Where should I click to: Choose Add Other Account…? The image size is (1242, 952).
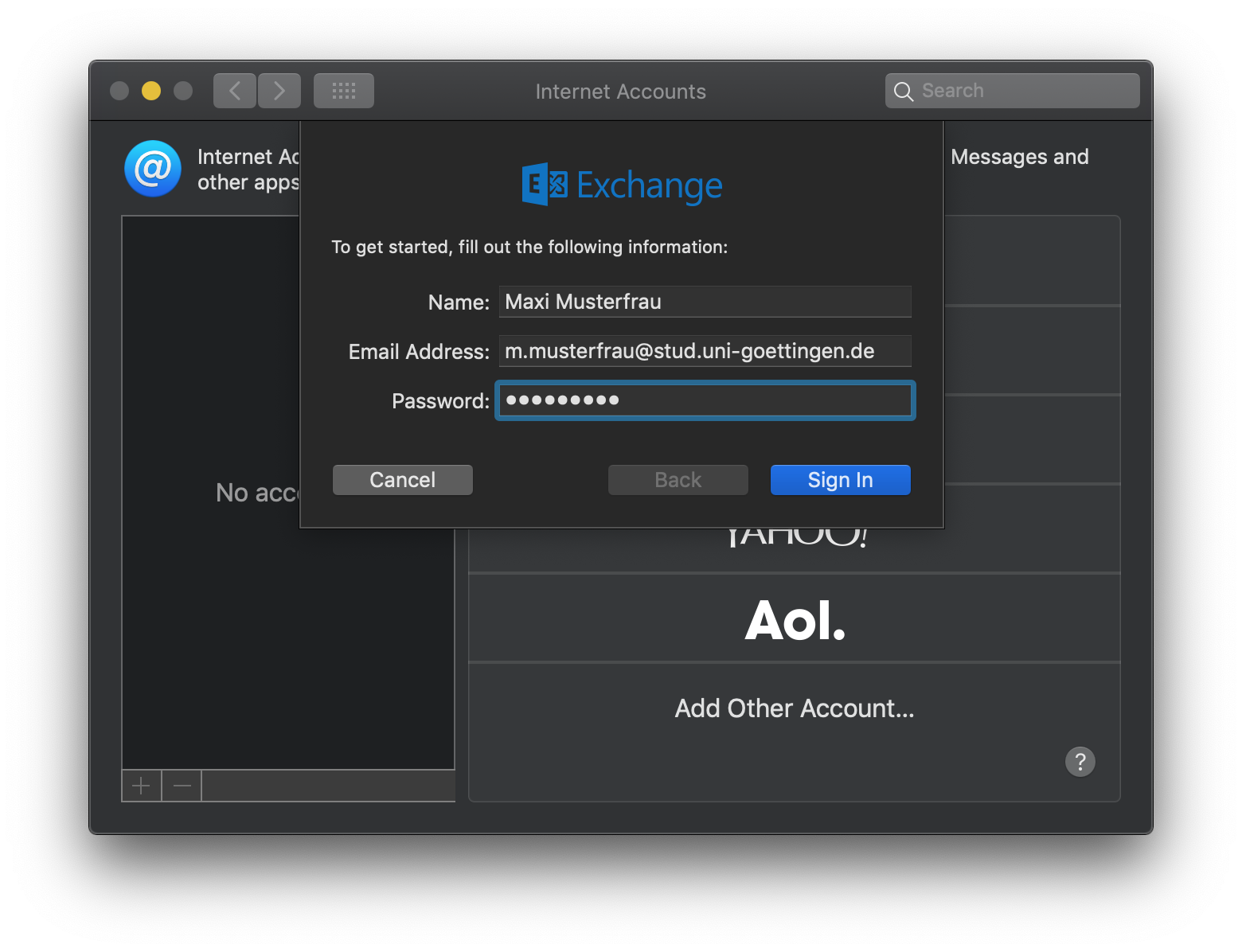click(x=795, y=708)
